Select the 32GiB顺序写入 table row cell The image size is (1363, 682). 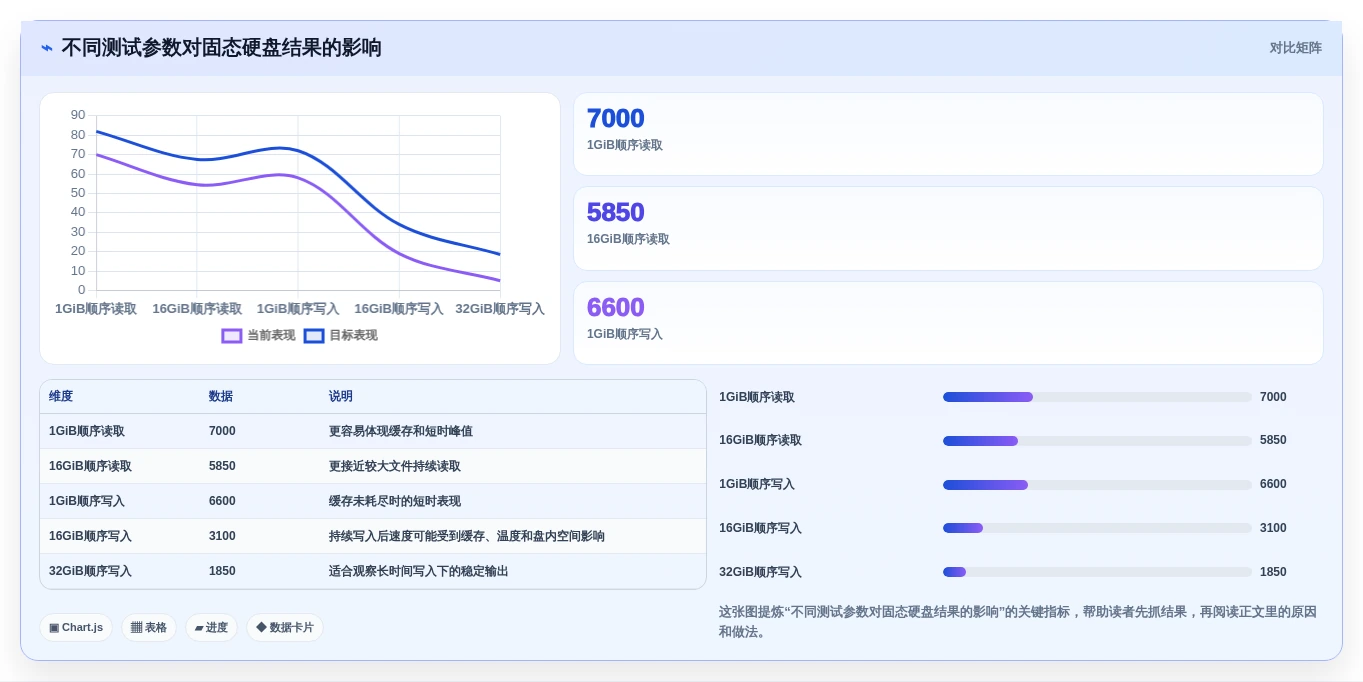tap(90, 572)
